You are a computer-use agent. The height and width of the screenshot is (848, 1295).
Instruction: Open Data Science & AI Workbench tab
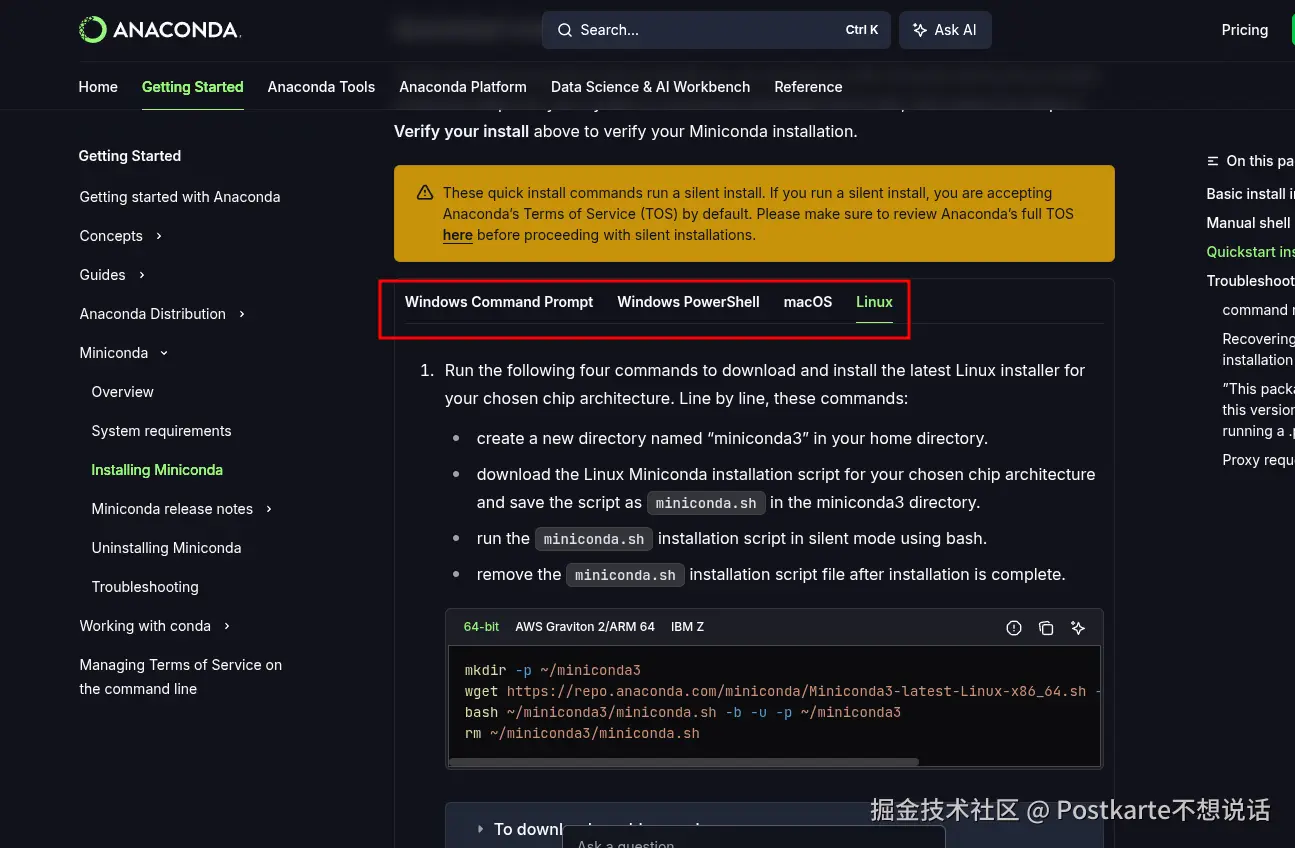click(x=650, y=87)
